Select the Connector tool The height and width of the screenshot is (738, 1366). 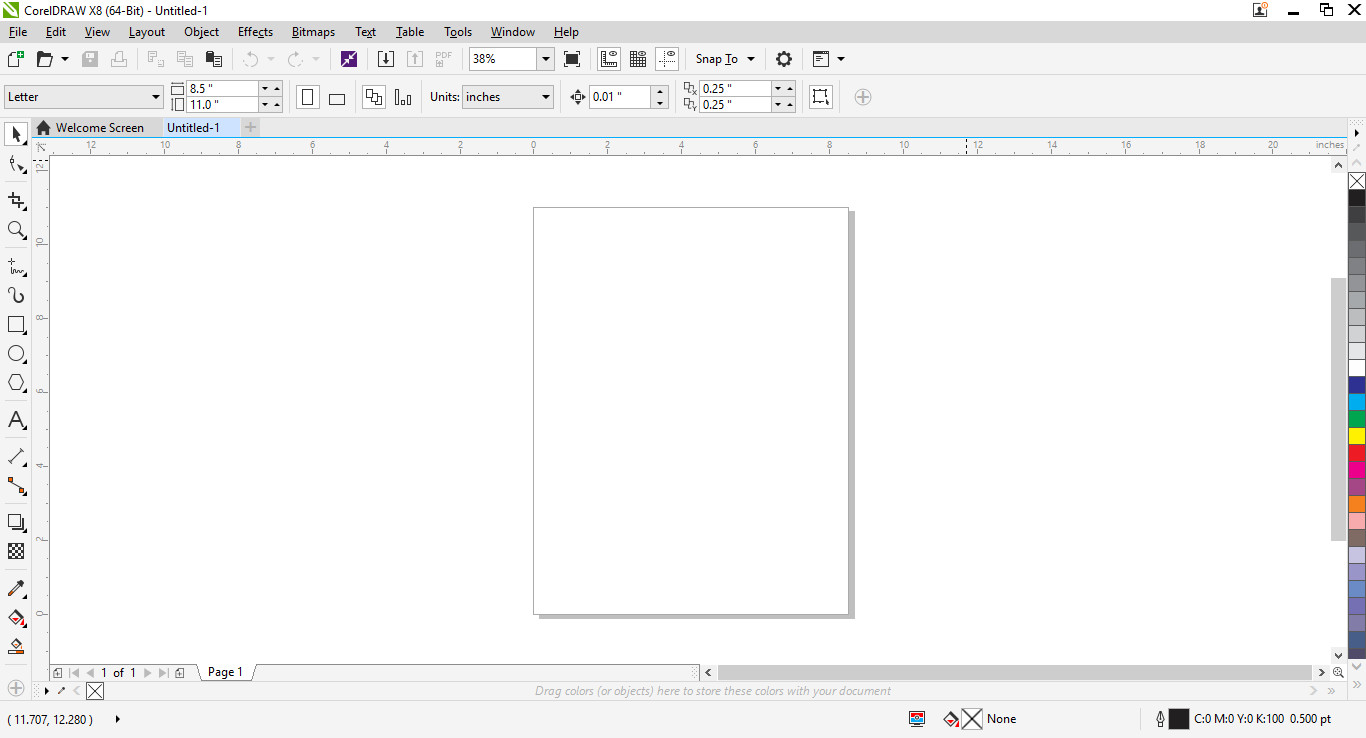point(17,486)
